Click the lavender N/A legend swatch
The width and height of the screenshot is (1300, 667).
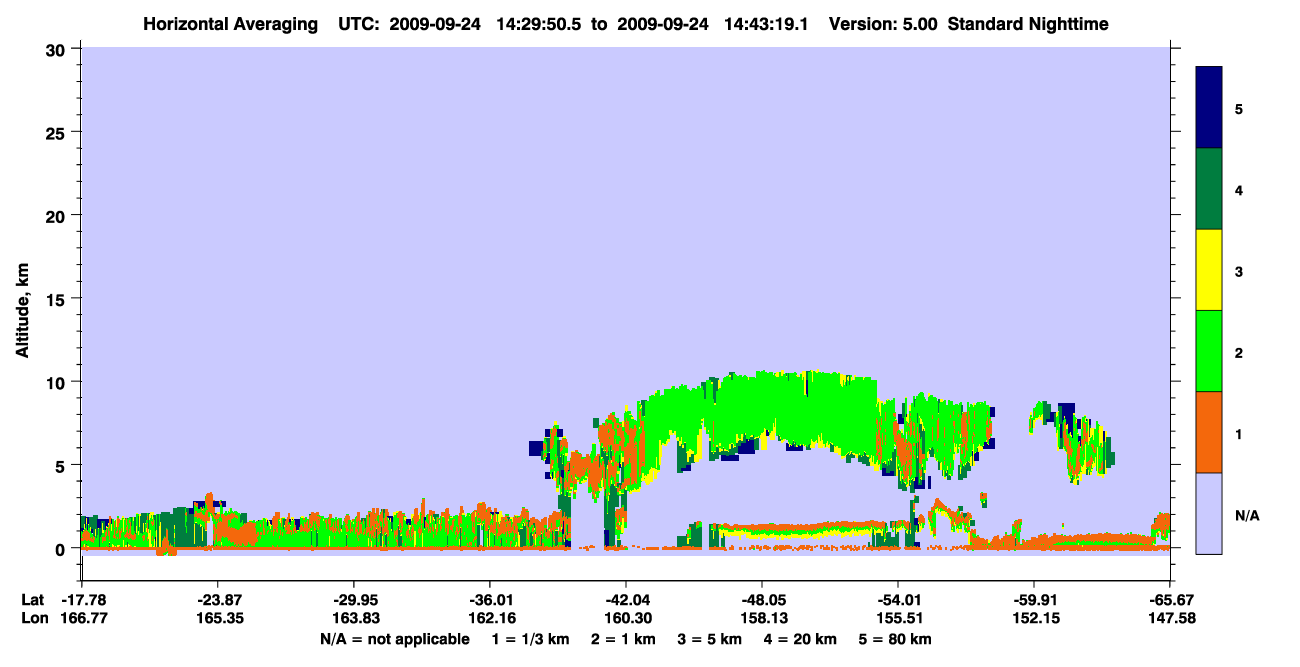coord(1209,513)
